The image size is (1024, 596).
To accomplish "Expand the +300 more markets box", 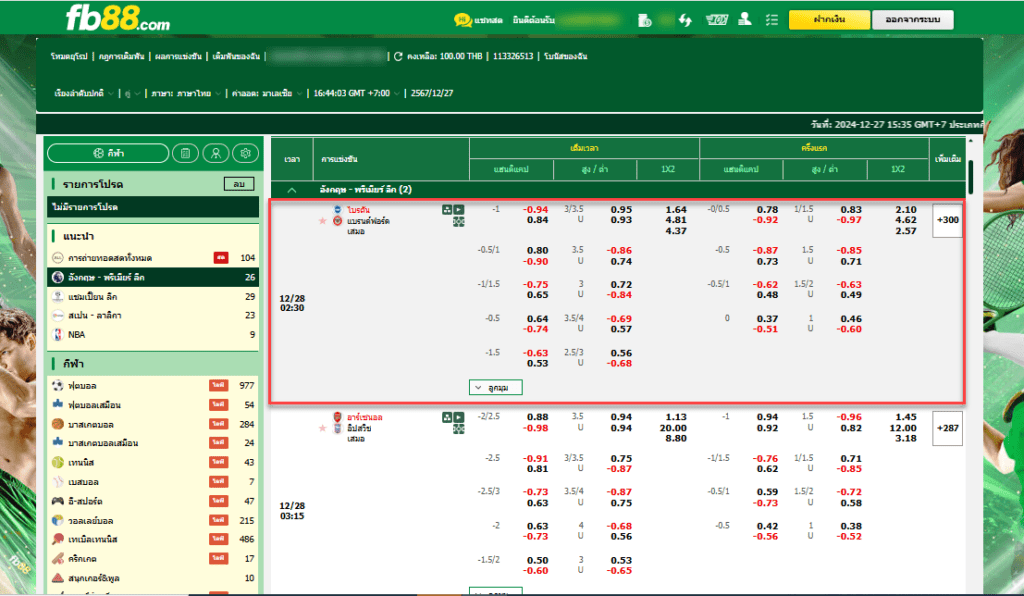I will 947,221.
